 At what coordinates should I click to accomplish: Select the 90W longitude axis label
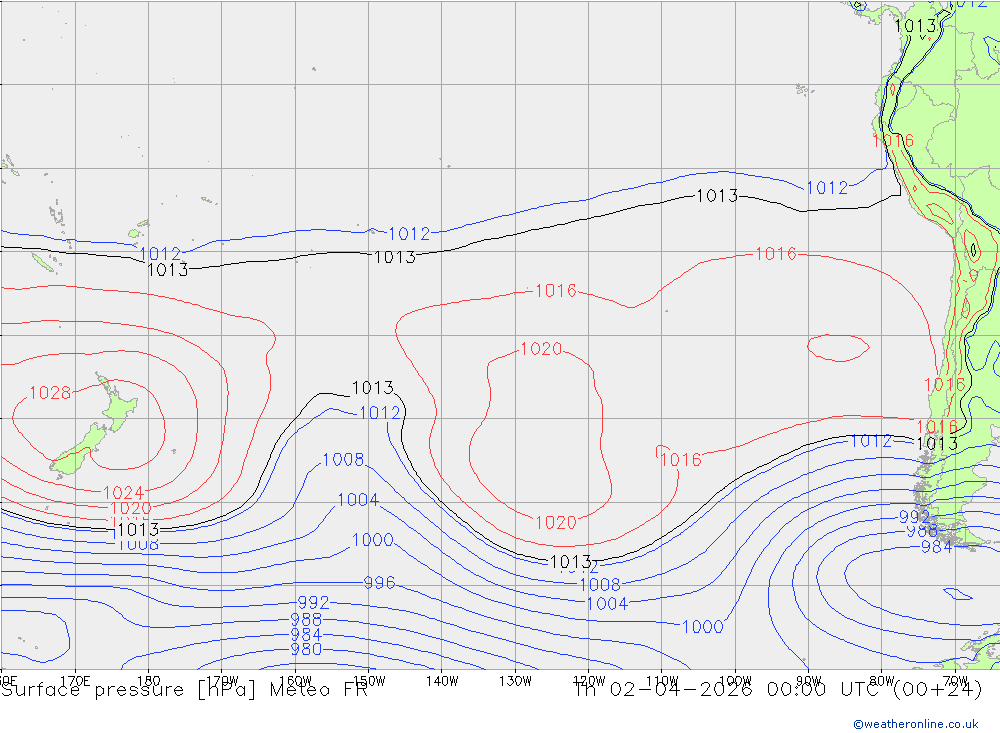809,681
